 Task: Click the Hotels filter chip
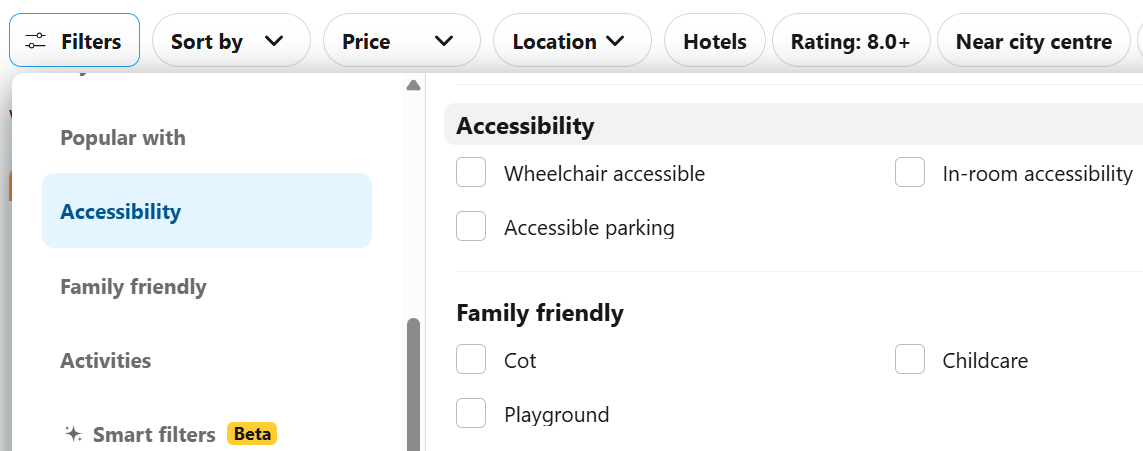(715, 41)
